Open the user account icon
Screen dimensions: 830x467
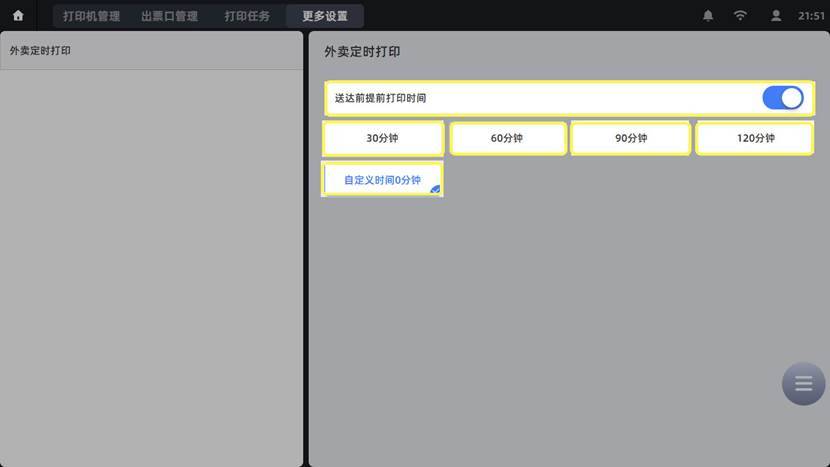tap(776, 16)
